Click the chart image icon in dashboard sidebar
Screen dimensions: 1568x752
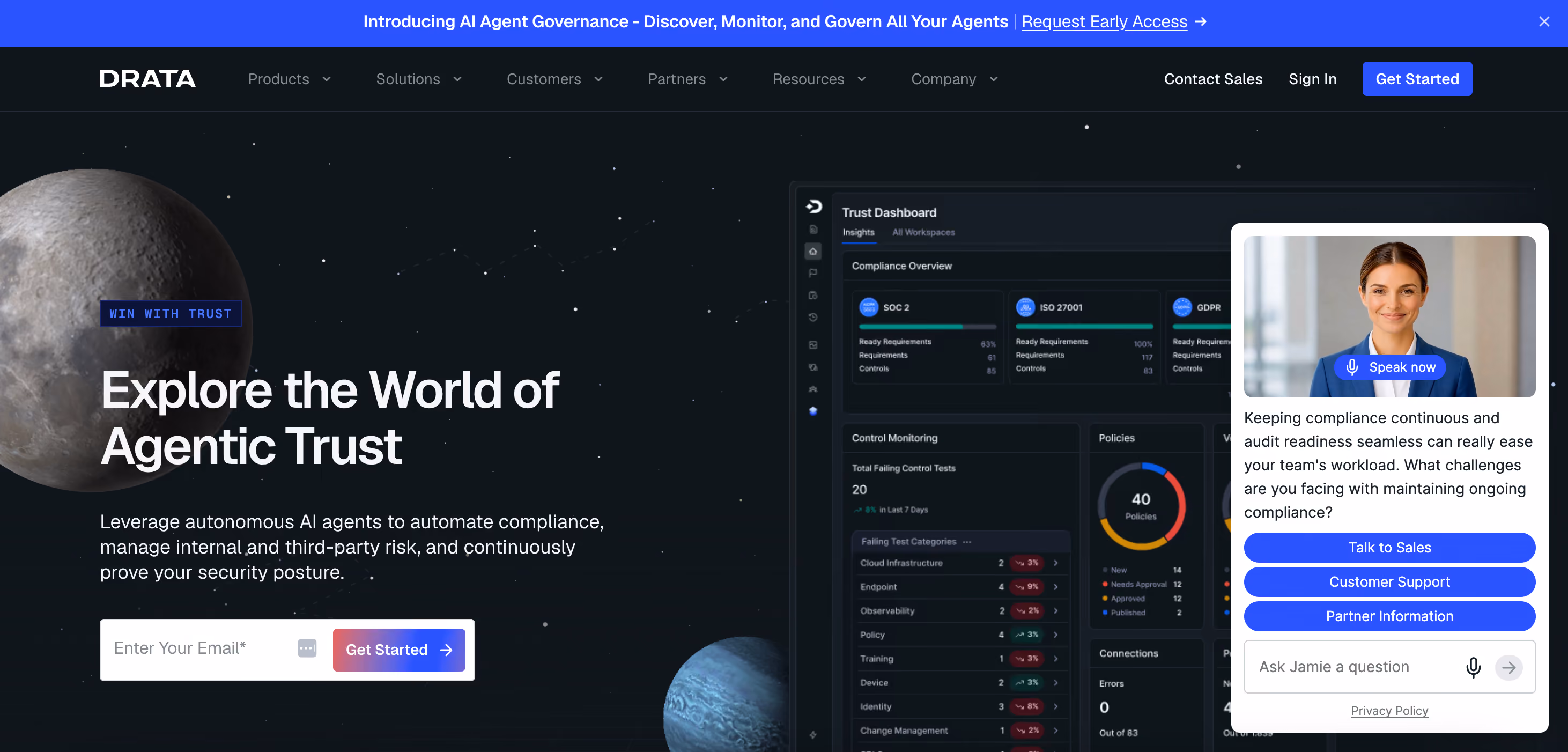click(x=812, y=345)
